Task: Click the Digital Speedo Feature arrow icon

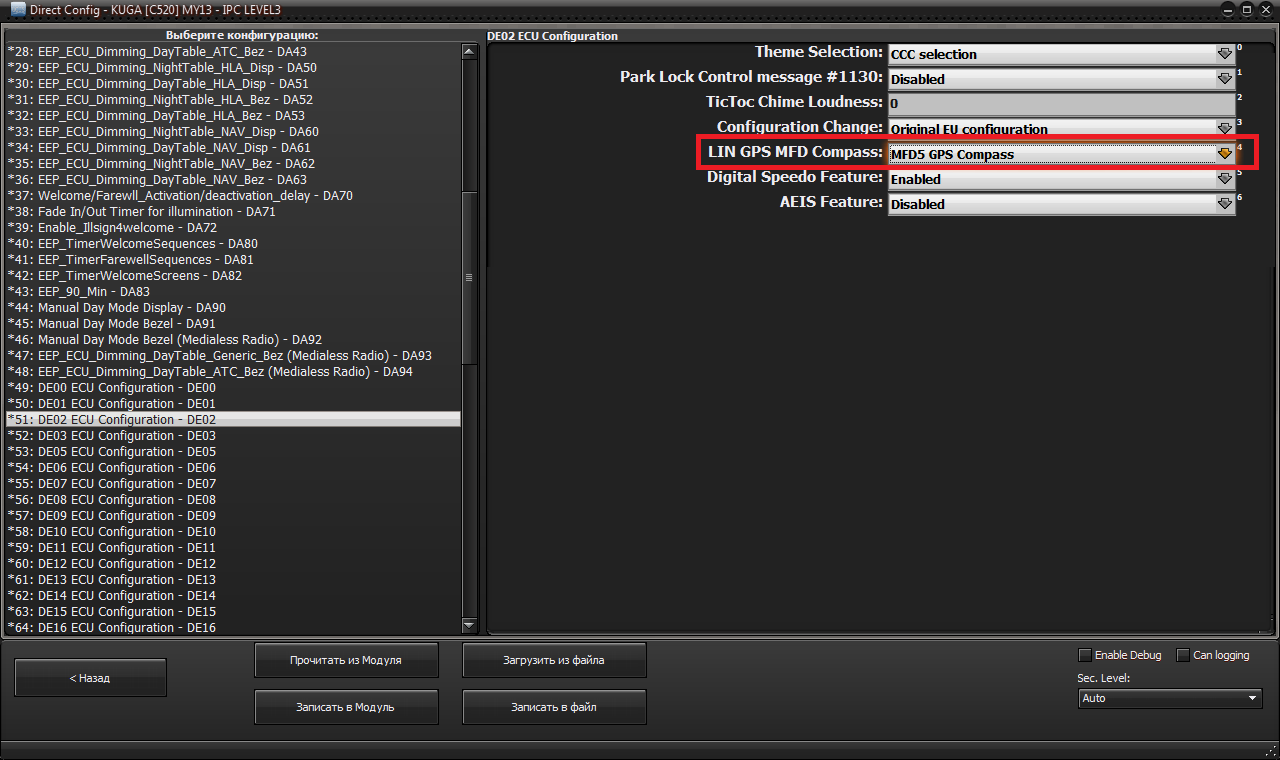Action: pyautogui.click(x=1224, y=179)
